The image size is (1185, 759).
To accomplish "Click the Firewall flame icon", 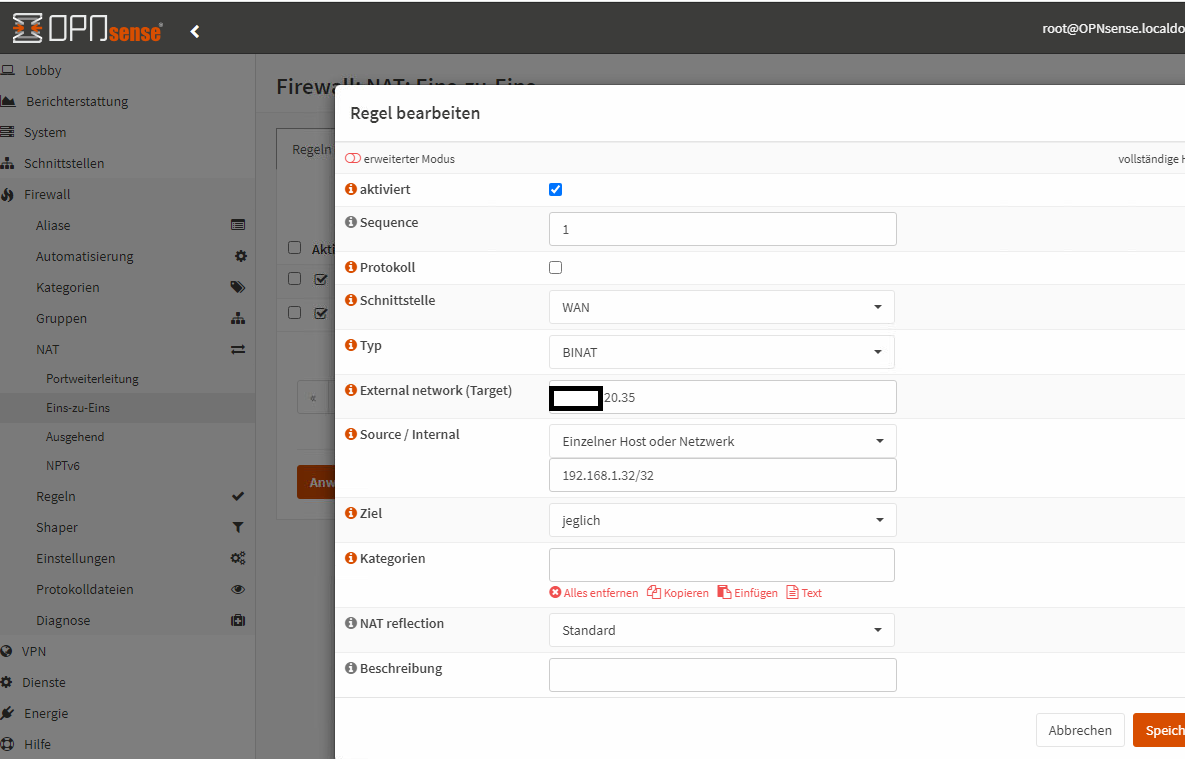I will click(x=8, y=194).
